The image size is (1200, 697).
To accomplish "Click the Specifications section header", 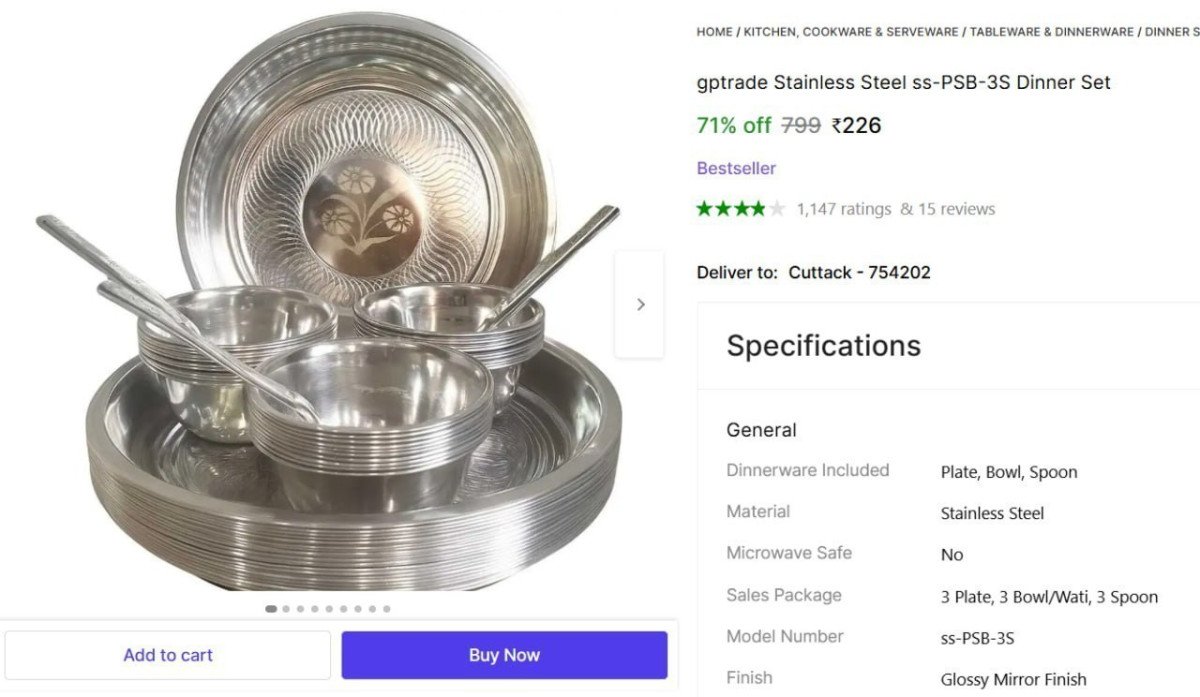I will pos(823,345).
